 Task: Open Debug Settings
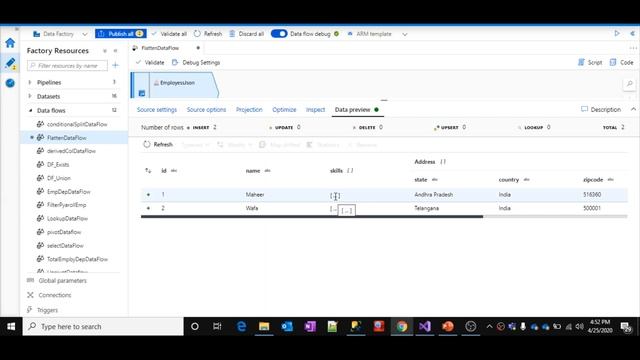coord(196,62)
